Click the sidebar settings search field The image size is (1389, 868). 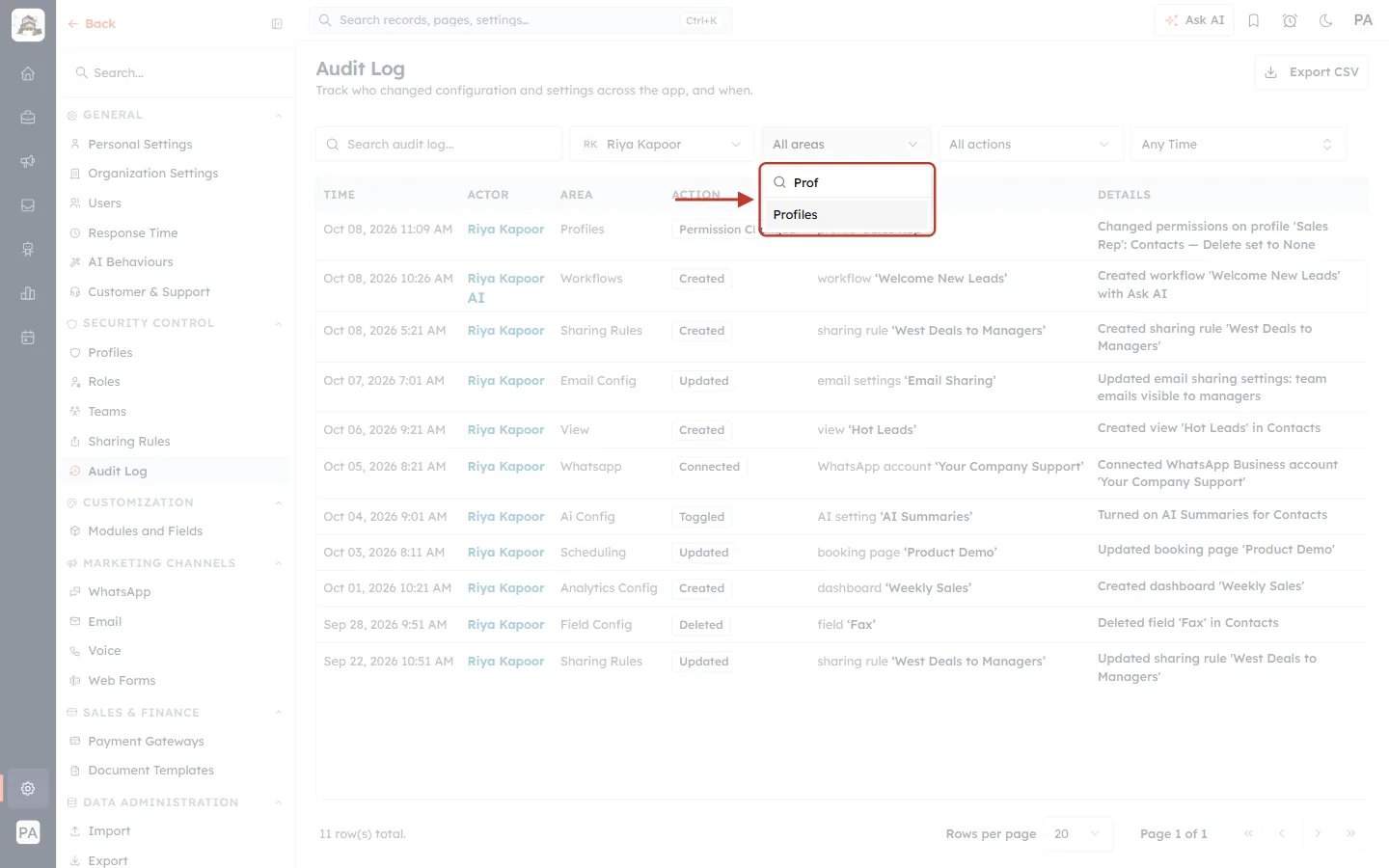(x=176, y=73)
